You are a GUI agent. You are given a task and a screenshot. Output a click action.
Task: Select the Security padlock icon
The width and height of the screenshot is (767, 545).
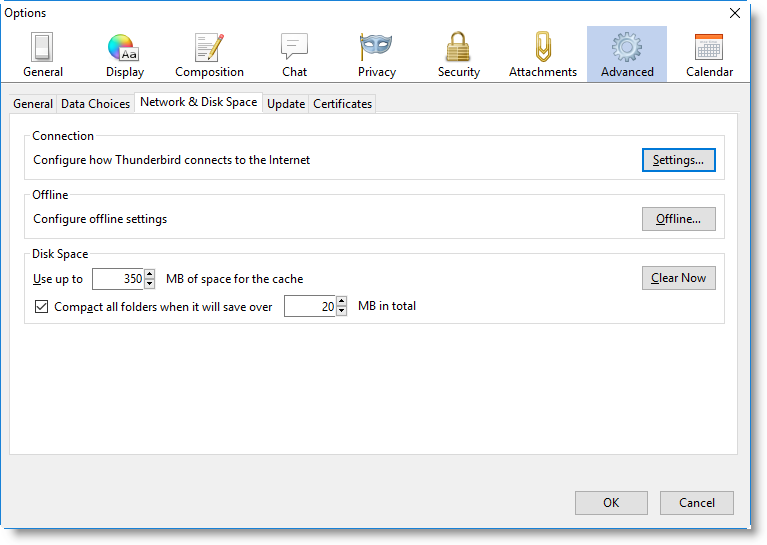point(458,48)
